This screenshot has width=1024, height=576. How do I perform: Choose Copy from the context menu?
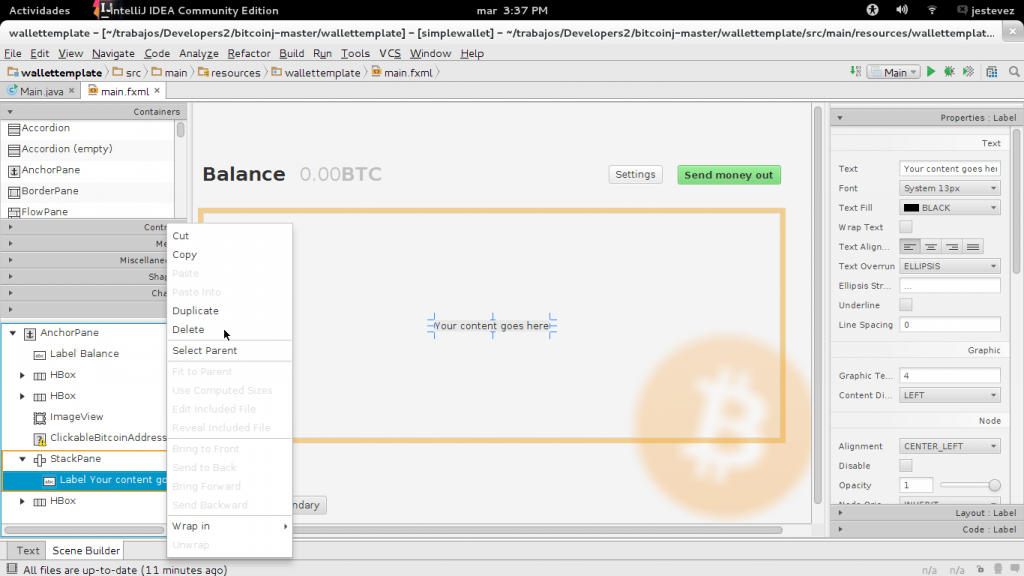click(x=229, y=255)
